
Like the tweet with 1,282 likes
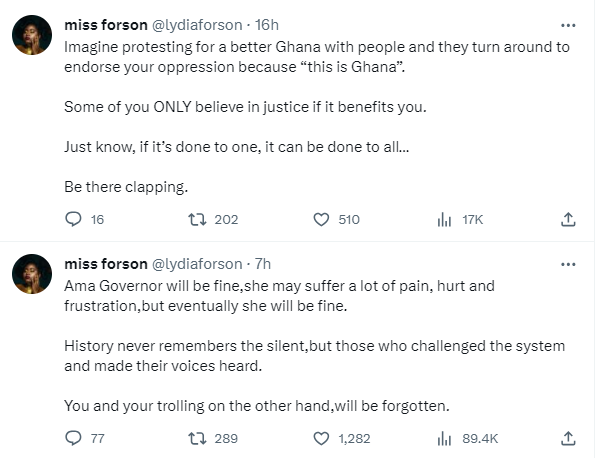click(322, 437)
